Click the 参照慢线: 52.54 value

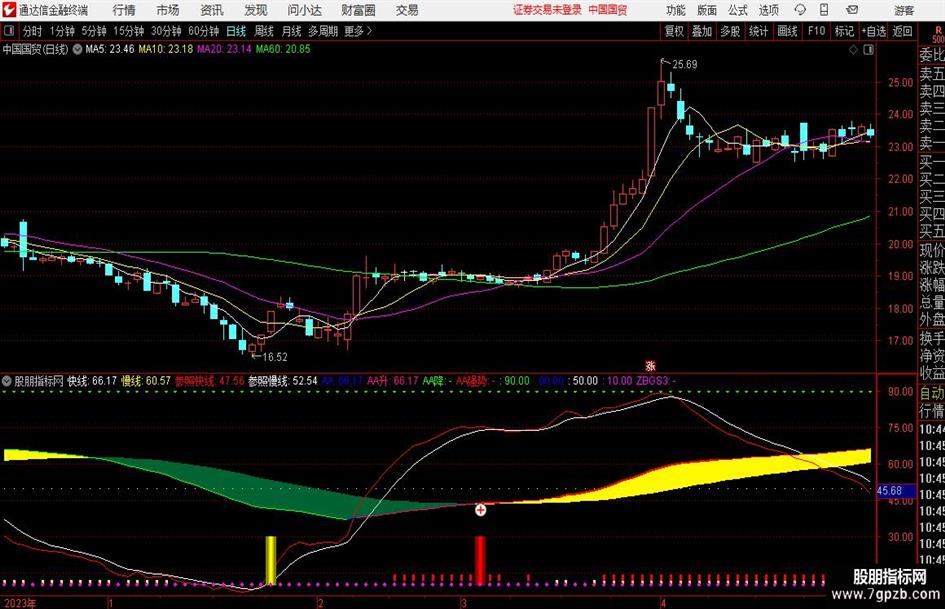tap(283, 381)
